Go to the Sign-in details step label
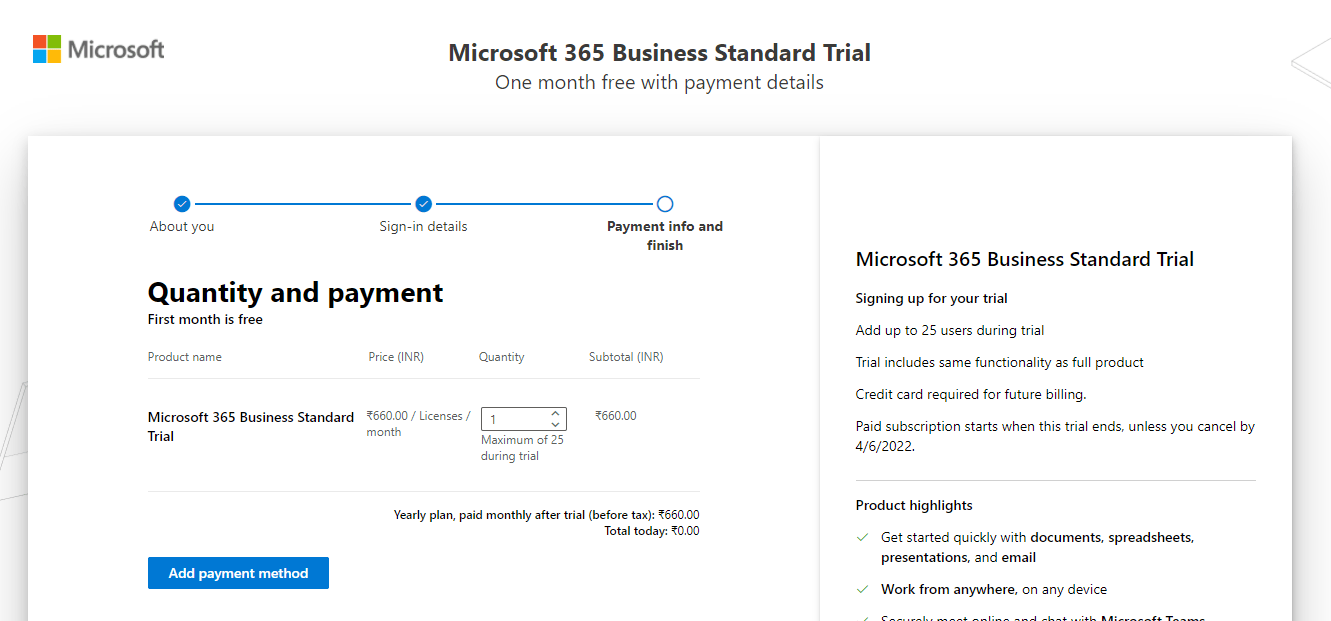 423,226
